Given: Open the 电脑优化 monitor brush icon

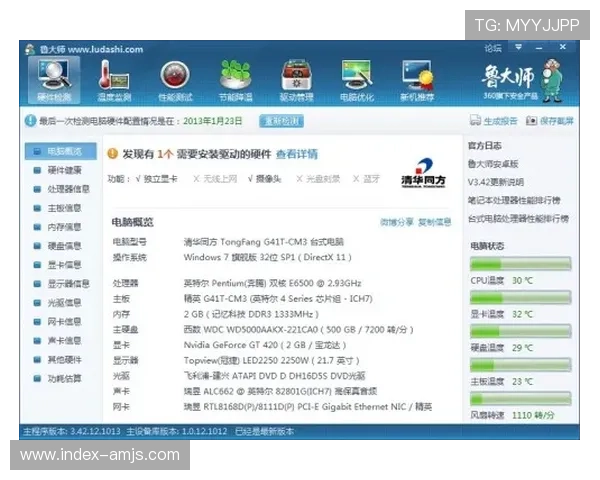Looking at the screenshot, I should [357, 80].
